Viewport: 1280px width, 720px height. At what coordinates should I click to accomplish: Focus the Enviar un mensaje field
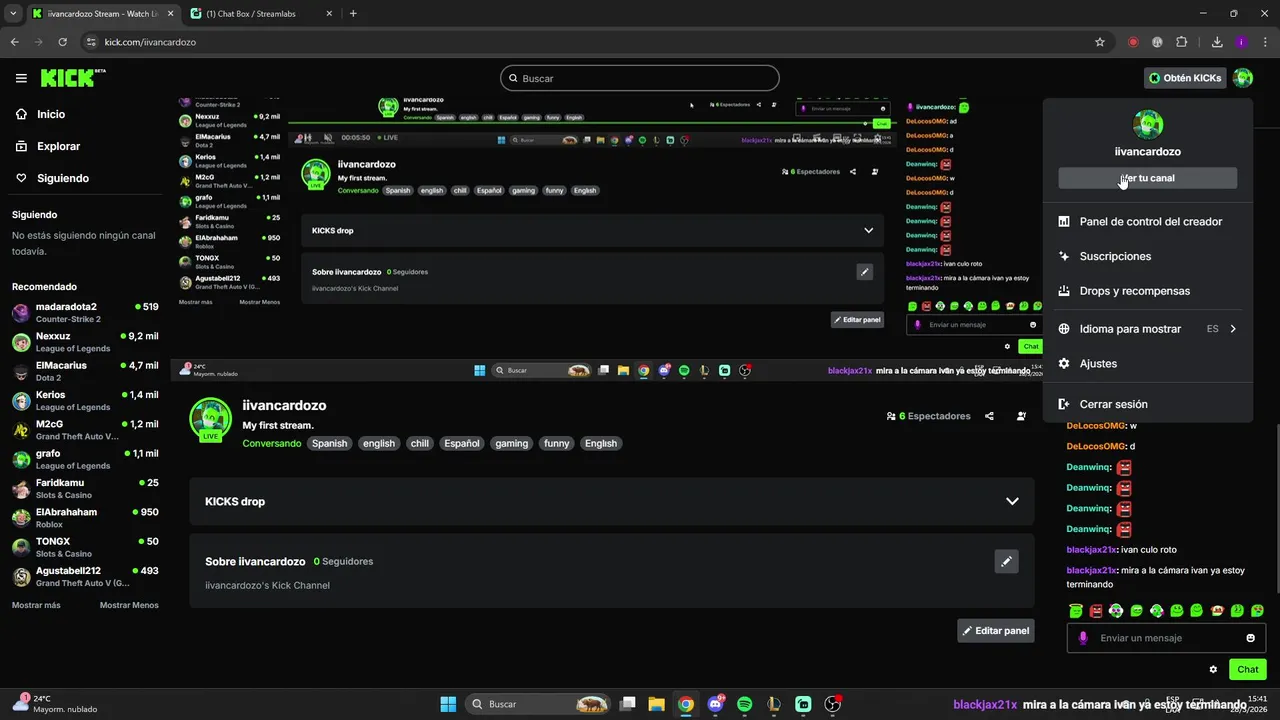[x=1166, y=638]
